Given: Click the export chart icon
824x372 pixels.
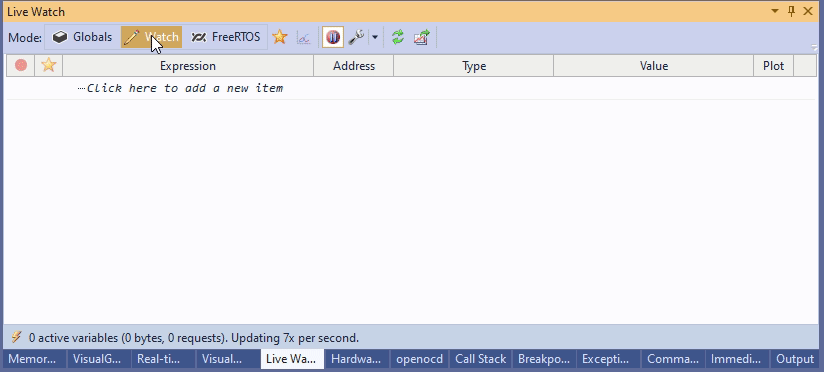Looking at the screenshot, I should pos(421,37).
